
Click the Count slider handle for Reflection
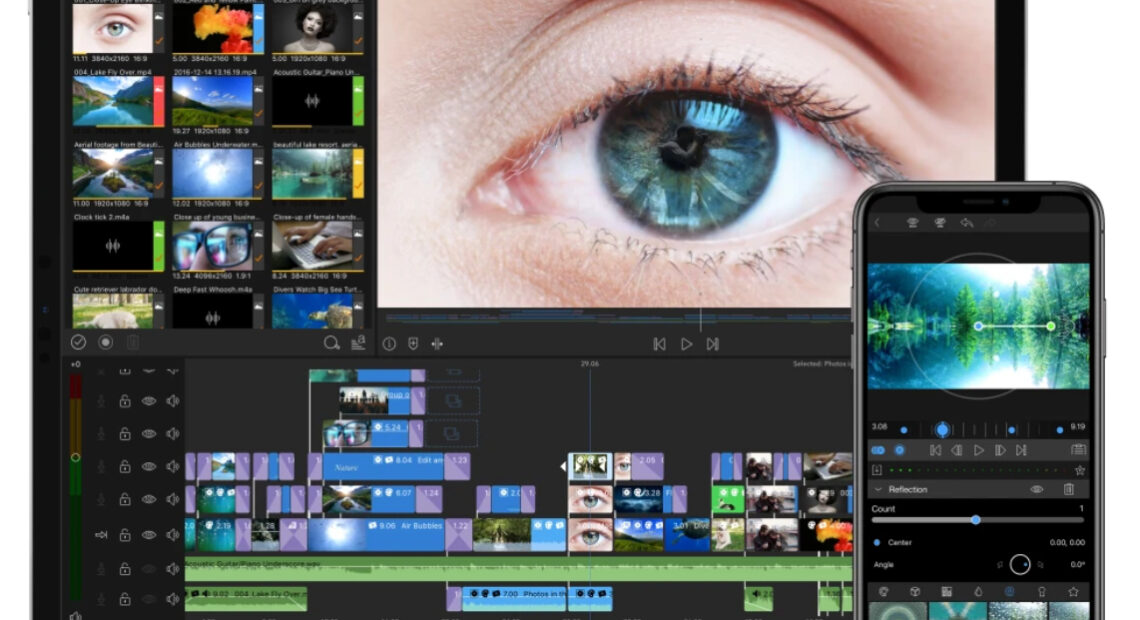tap(976, 520)
